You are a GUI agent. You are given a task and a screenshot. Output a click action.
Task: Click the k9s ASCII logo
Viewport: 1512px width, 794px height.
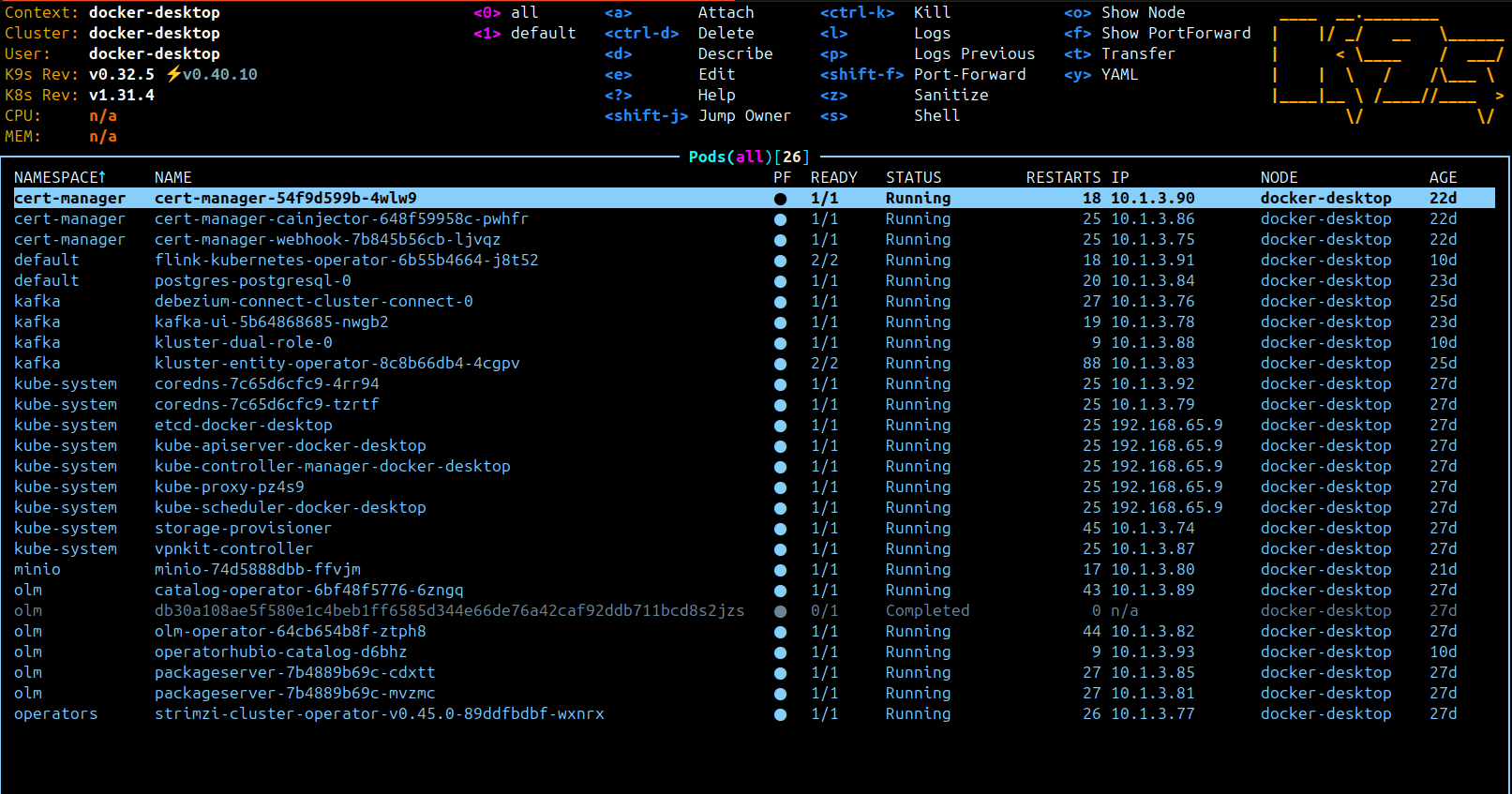click(1386, 67)
